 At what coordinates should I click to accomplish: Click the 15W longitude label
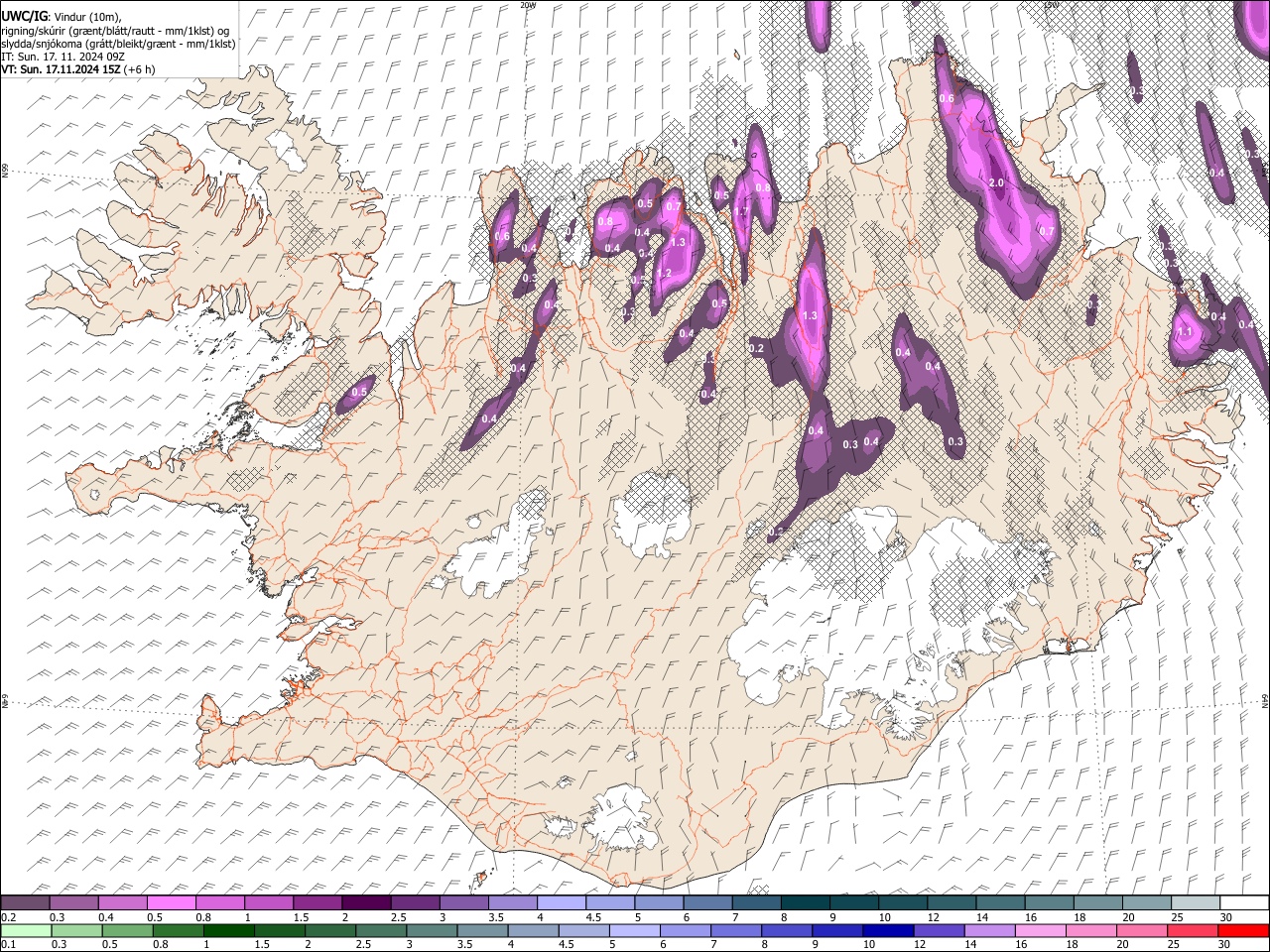coord(1053,5)
